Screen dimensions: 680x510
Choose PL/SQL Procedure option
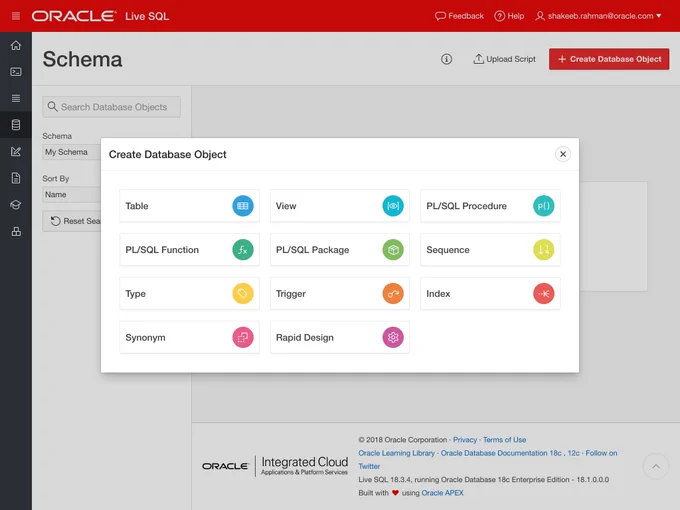490,206
